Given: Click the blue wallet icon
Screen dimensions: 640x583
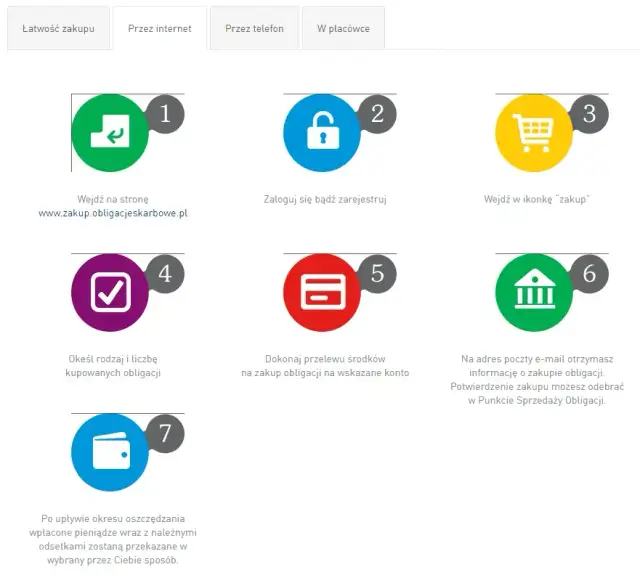Looking at the screenshot, I should pyautogui.click(x=108, y=453).
